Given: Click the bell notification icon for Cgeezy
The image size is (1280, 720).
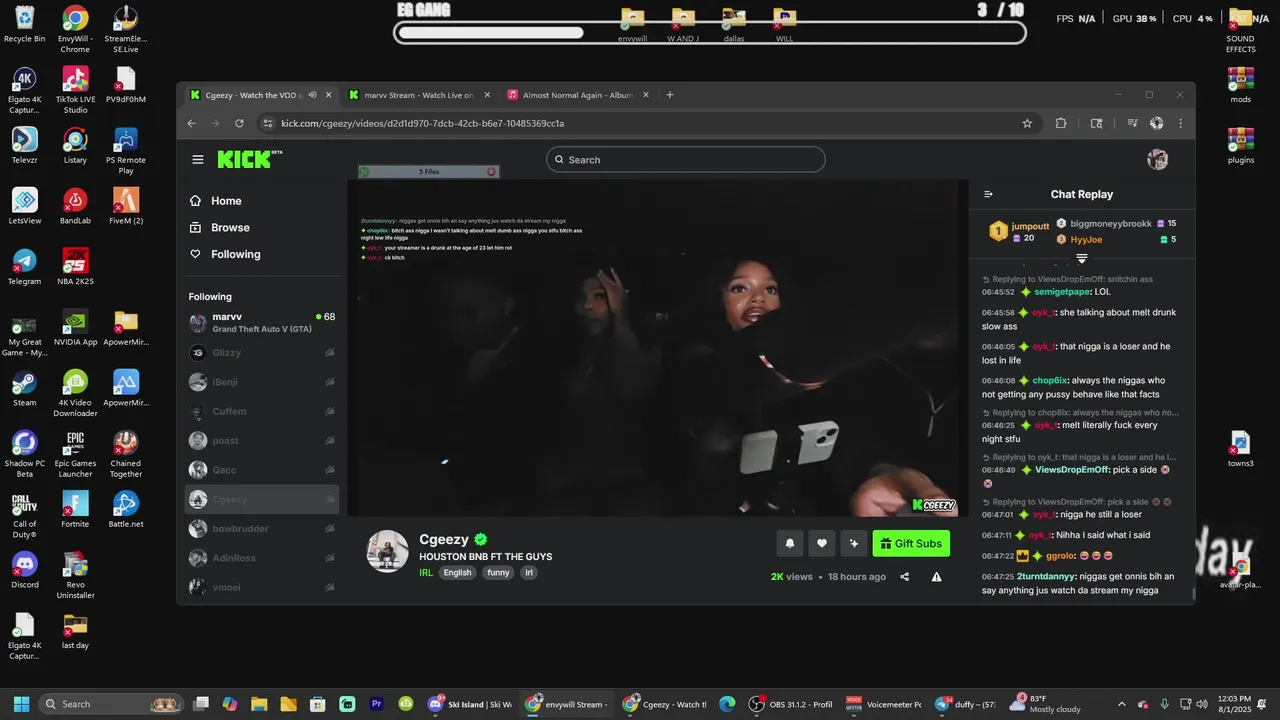Looking at the screenshot, I should click(789, 543).
